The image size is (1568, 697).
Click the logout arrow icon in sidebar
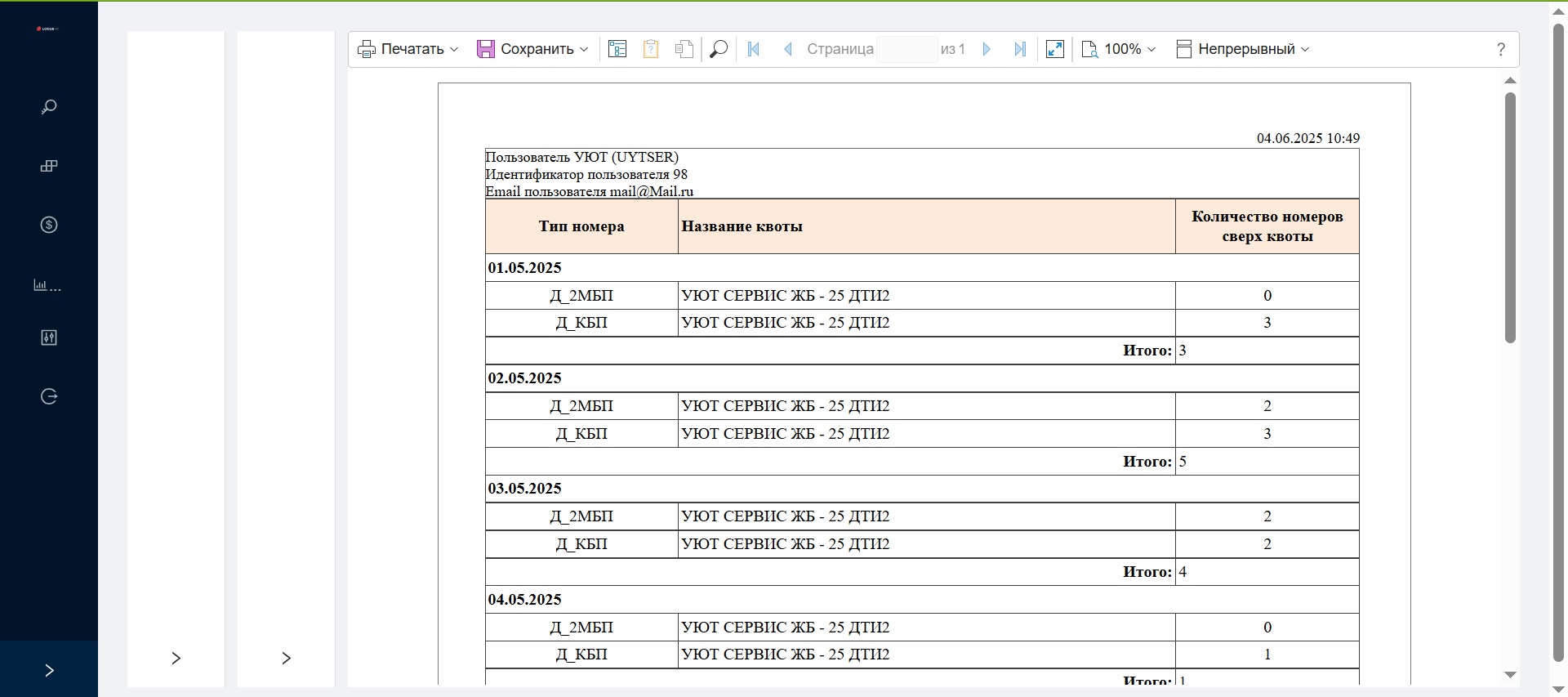(x=49, y=397)
